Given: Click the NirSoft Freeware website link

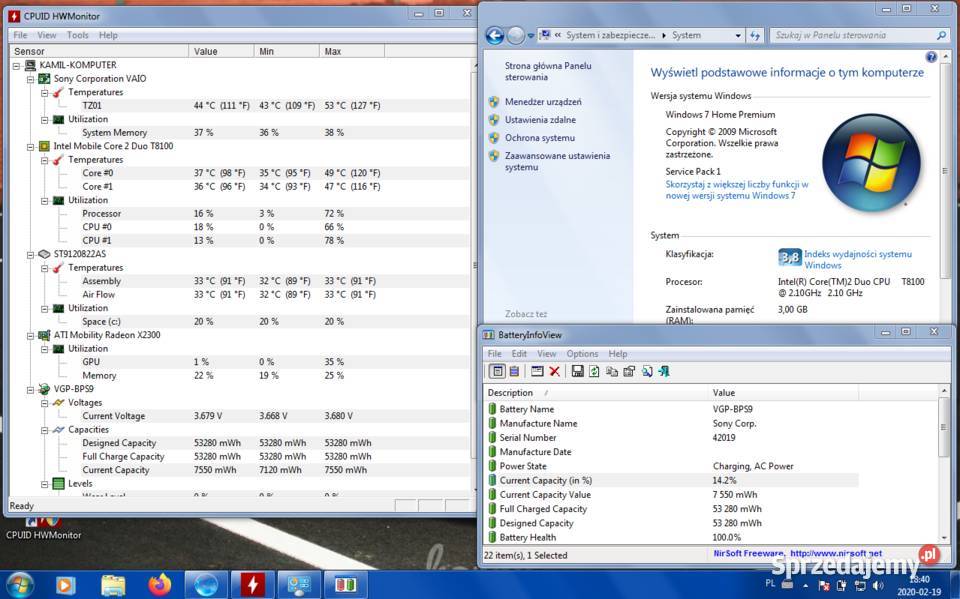Looking at the screenshot, I should pyautogui.click(x=798, y=554).
